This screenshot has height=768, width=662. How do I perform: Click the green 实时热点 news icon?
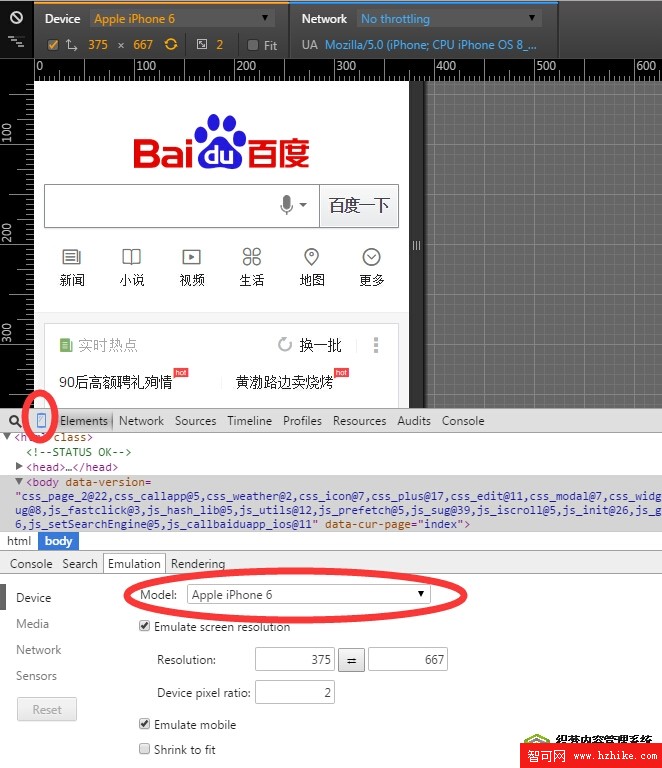pos(66,345)
